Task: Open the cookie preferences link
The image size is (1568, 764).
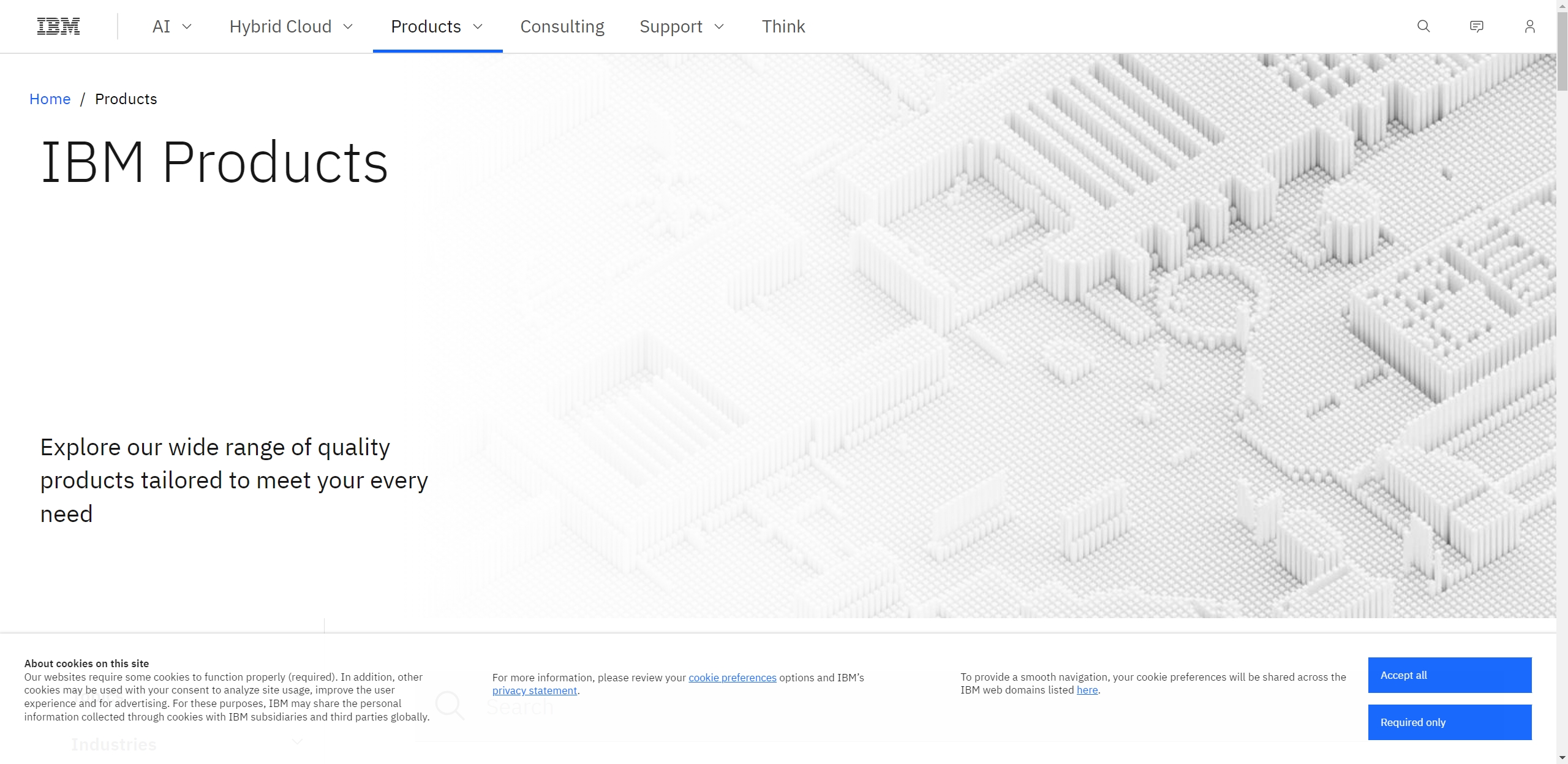Action: pos(732,678)
